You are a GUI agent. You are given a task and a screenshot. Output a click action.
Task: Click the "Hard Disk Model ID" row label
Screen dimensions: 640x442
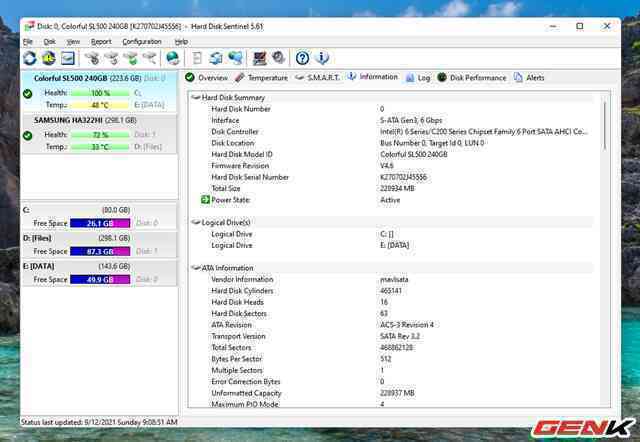[242, 154]
